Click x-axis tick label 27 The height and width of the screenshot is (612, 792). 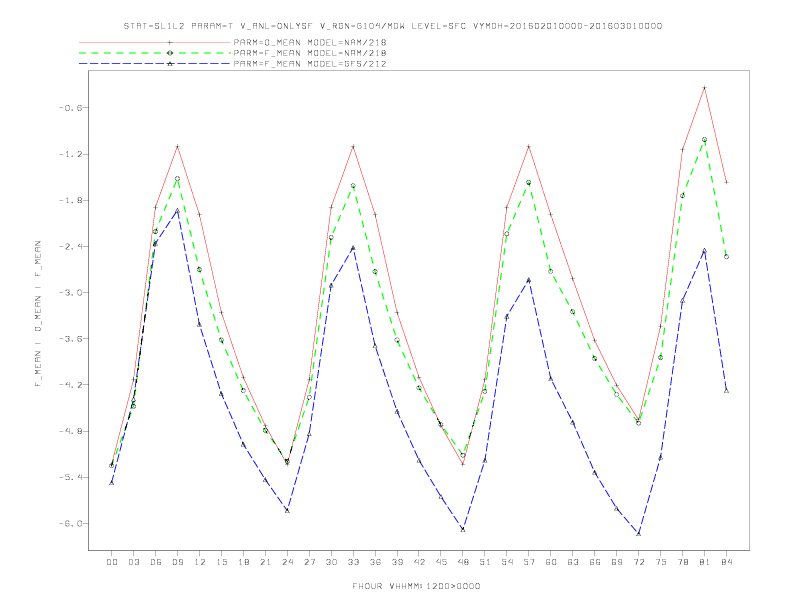tap(309, 562)
